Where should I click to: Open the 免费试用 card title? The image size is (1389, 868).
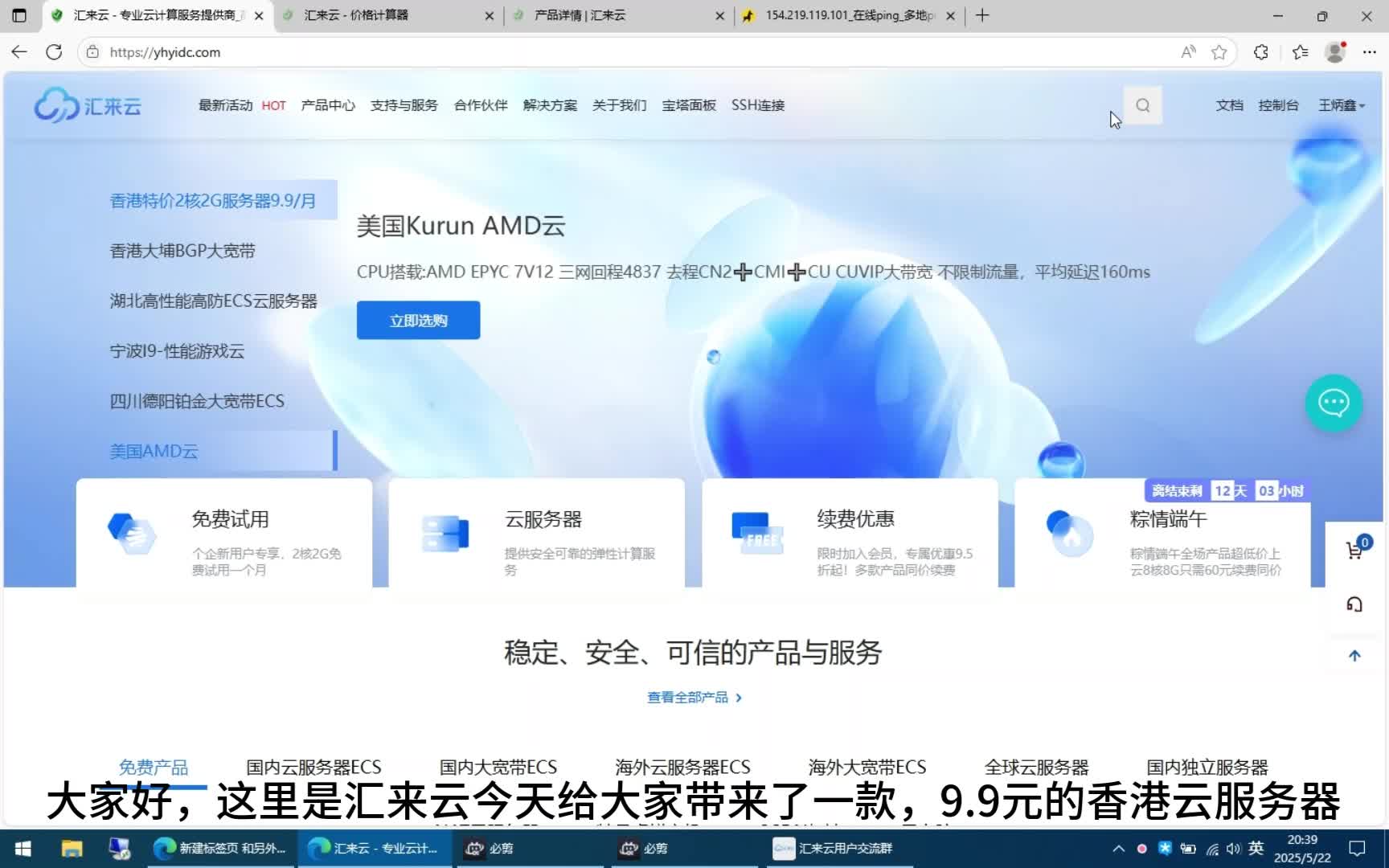(230, 519)
